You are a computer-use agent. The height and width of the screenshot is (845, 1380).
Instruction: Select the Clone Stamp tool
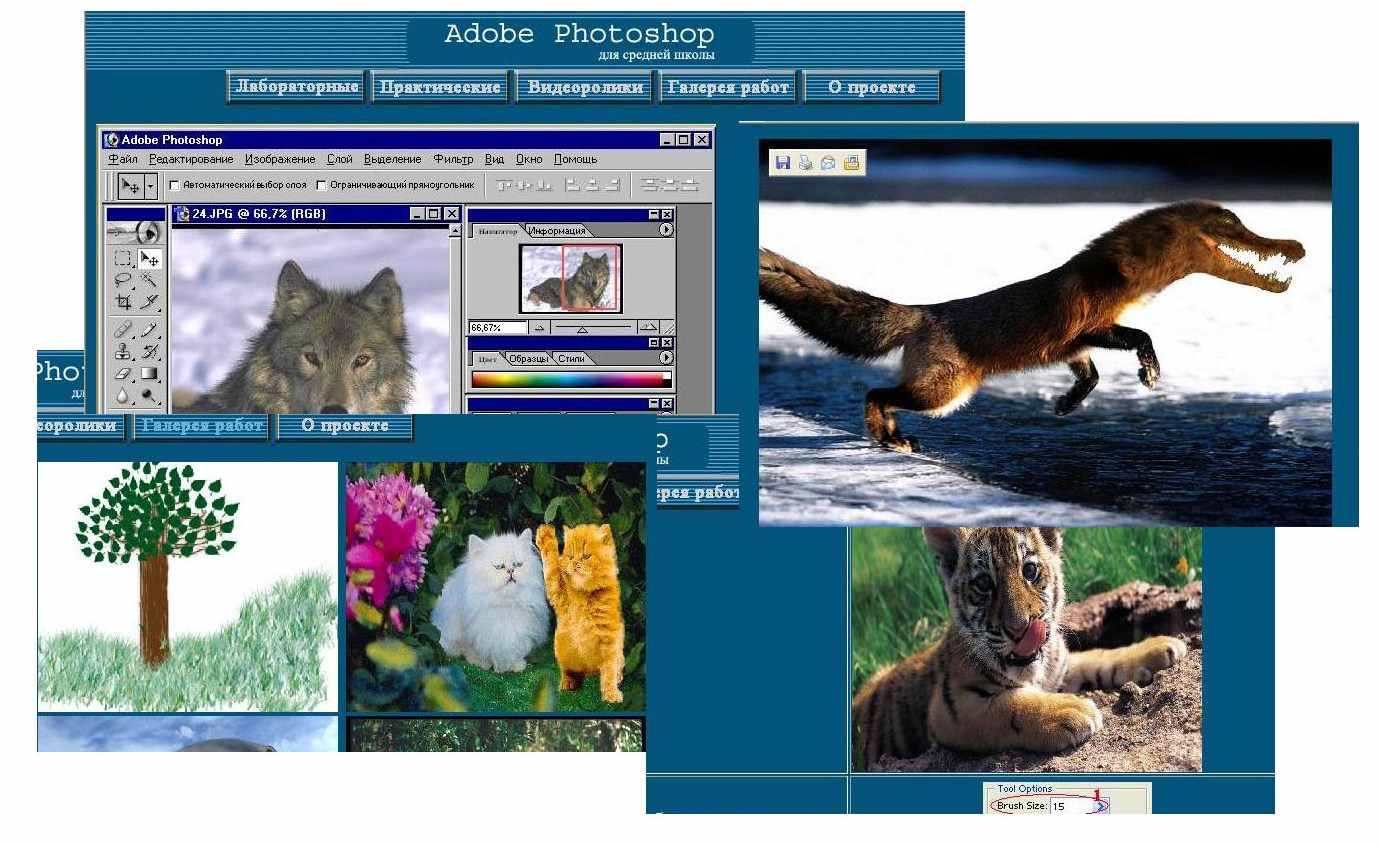tap(123, 351)
